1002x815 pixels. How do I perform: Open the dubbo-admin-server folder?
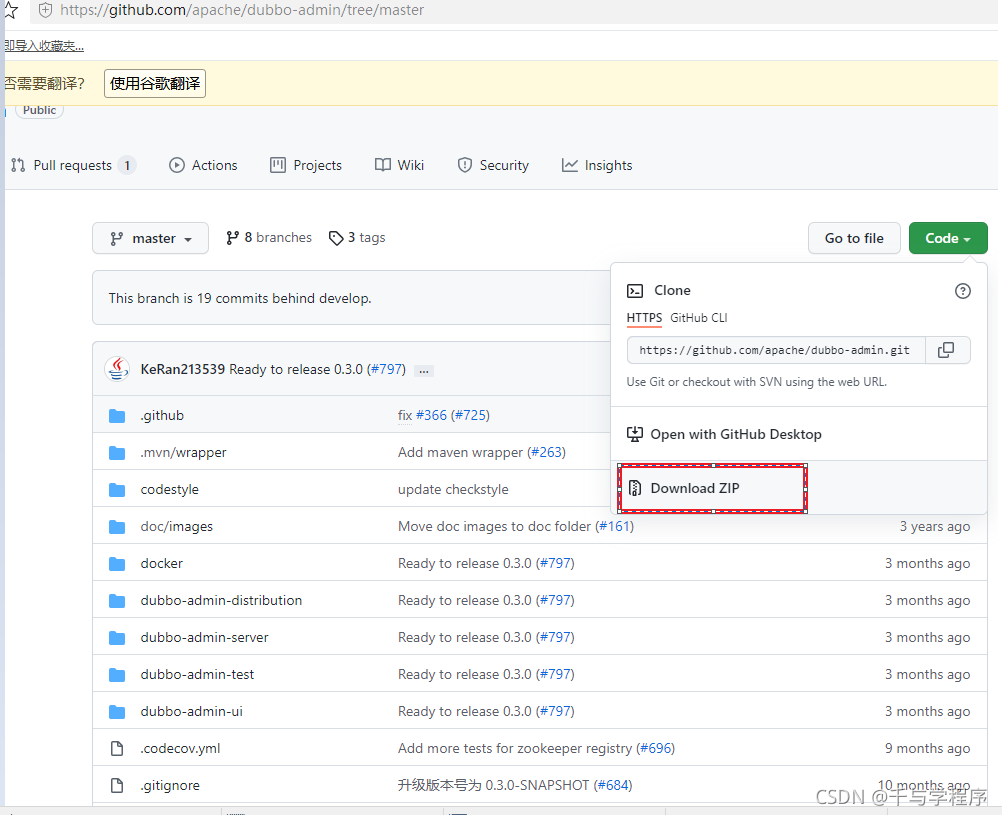(204, 638)
